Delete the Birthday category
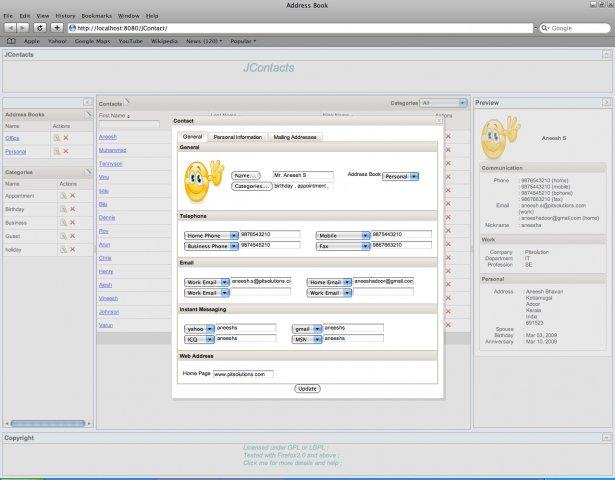615x480 pixels. coord(73,209)
